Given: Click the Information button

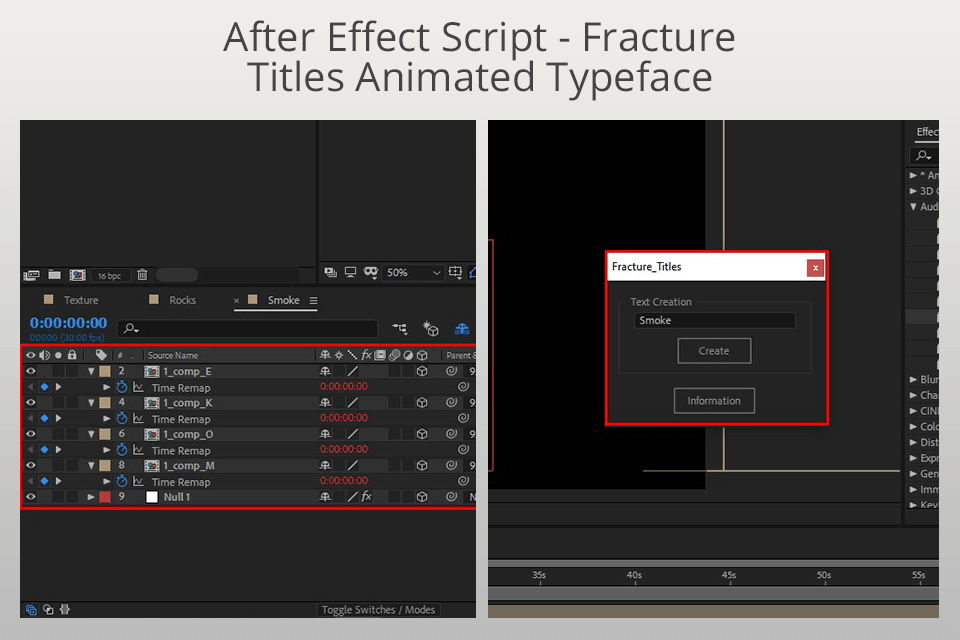Looking at the screenshot, I should click(x=714, y=400).
